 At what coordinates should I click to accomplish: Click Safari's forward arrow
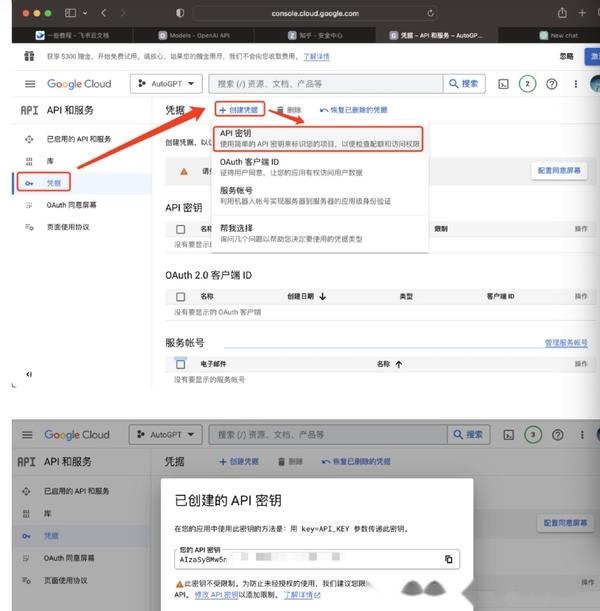point(123,13)
